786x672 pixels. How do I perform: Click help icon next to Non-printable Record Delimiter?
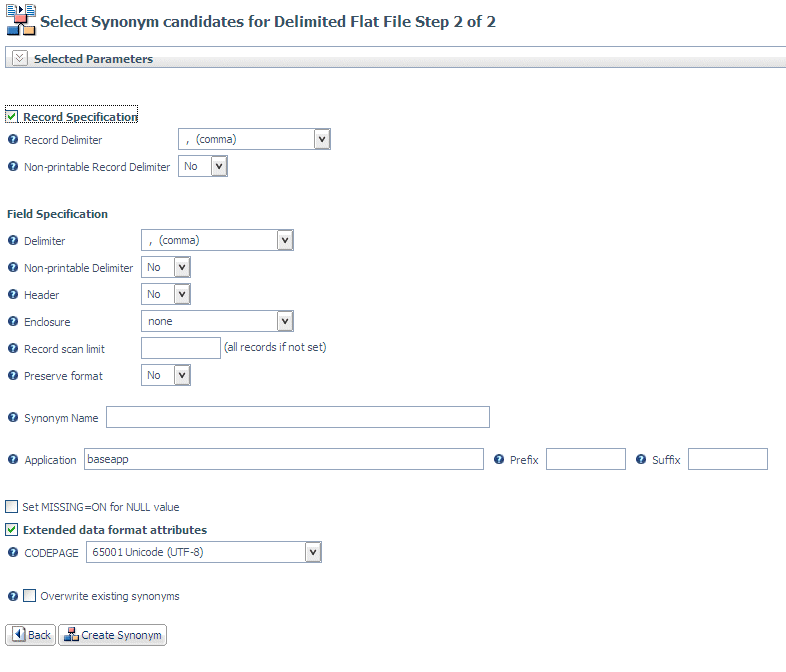pyautogui.click(x=13, y=166)
